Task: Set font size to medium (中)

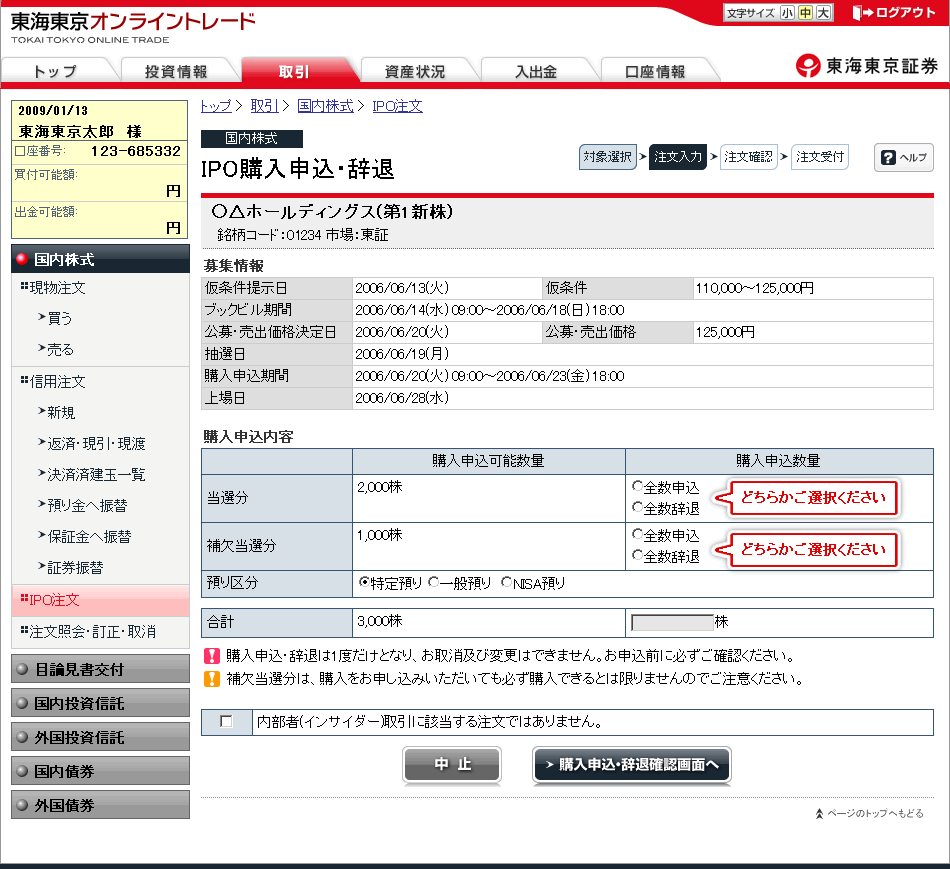Action: click(x=805, y=13)
